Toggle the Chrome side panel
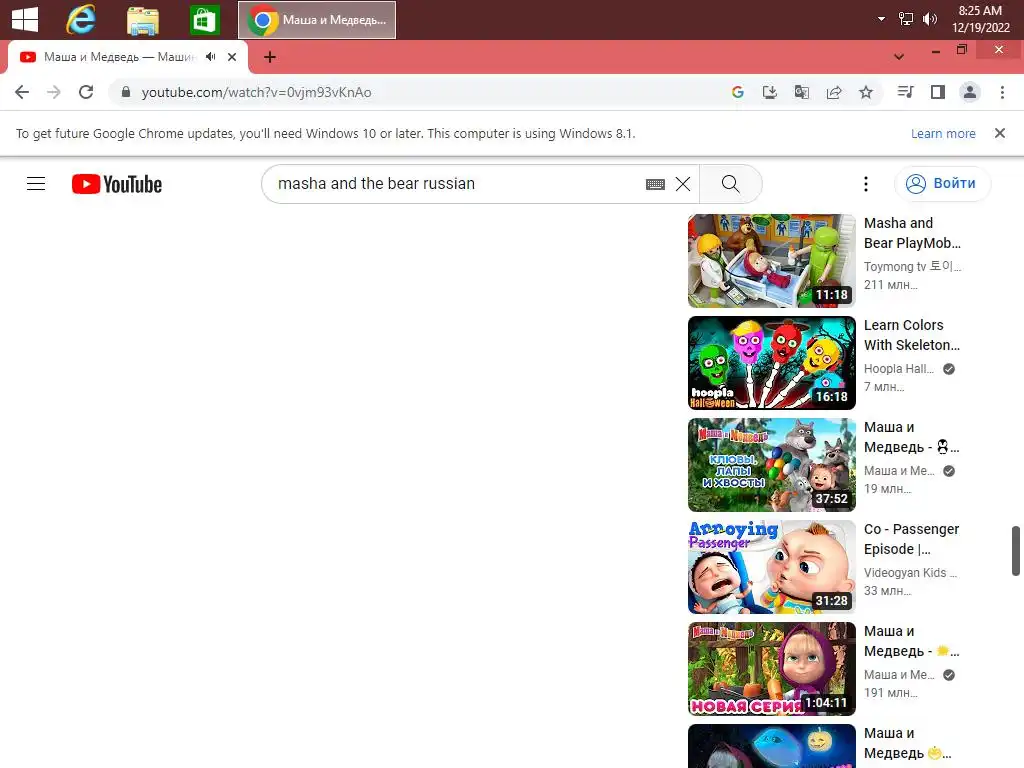The image size is (1024, 768). [938, 92]
